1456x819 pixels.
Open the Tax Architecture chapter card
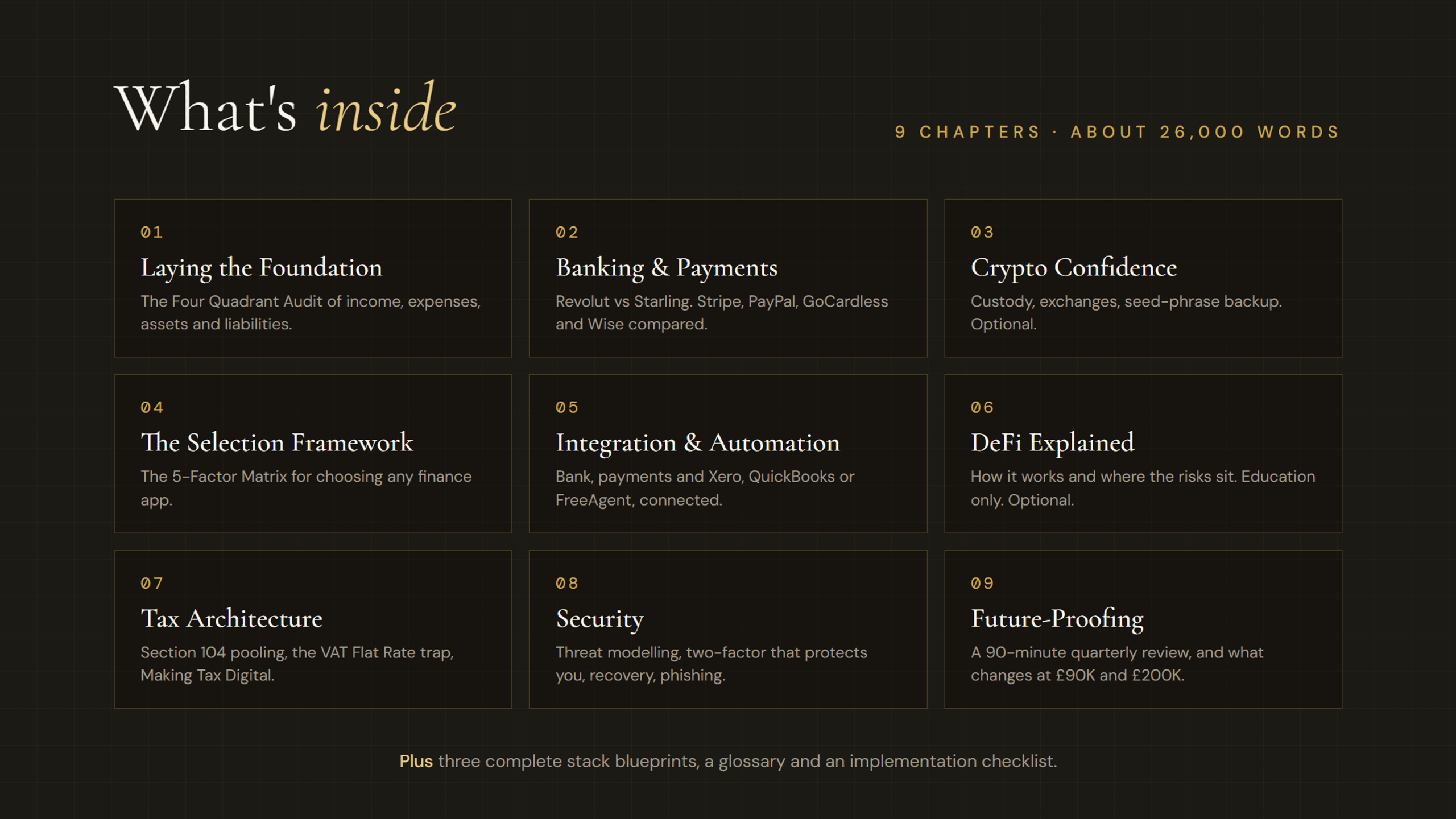(x=313, y=629)
